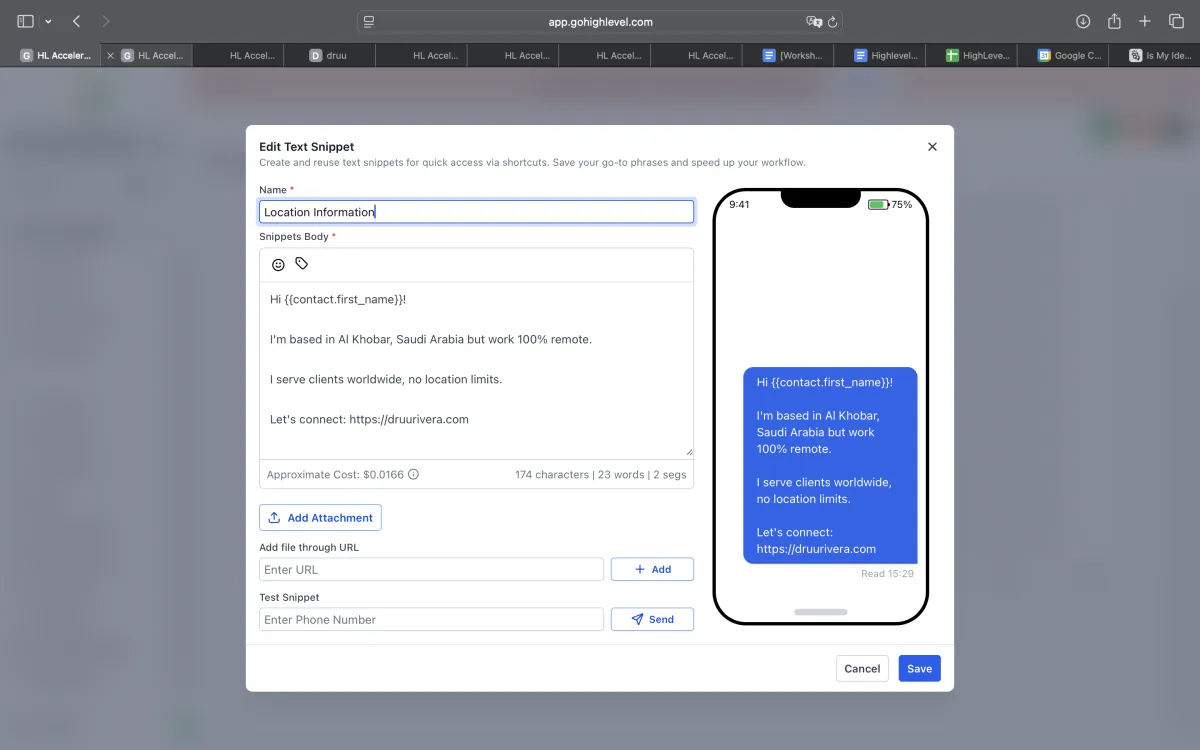Screen dimensions: 1200x750
Task: Click the approximate cost info icon
Action: [413, 475]
